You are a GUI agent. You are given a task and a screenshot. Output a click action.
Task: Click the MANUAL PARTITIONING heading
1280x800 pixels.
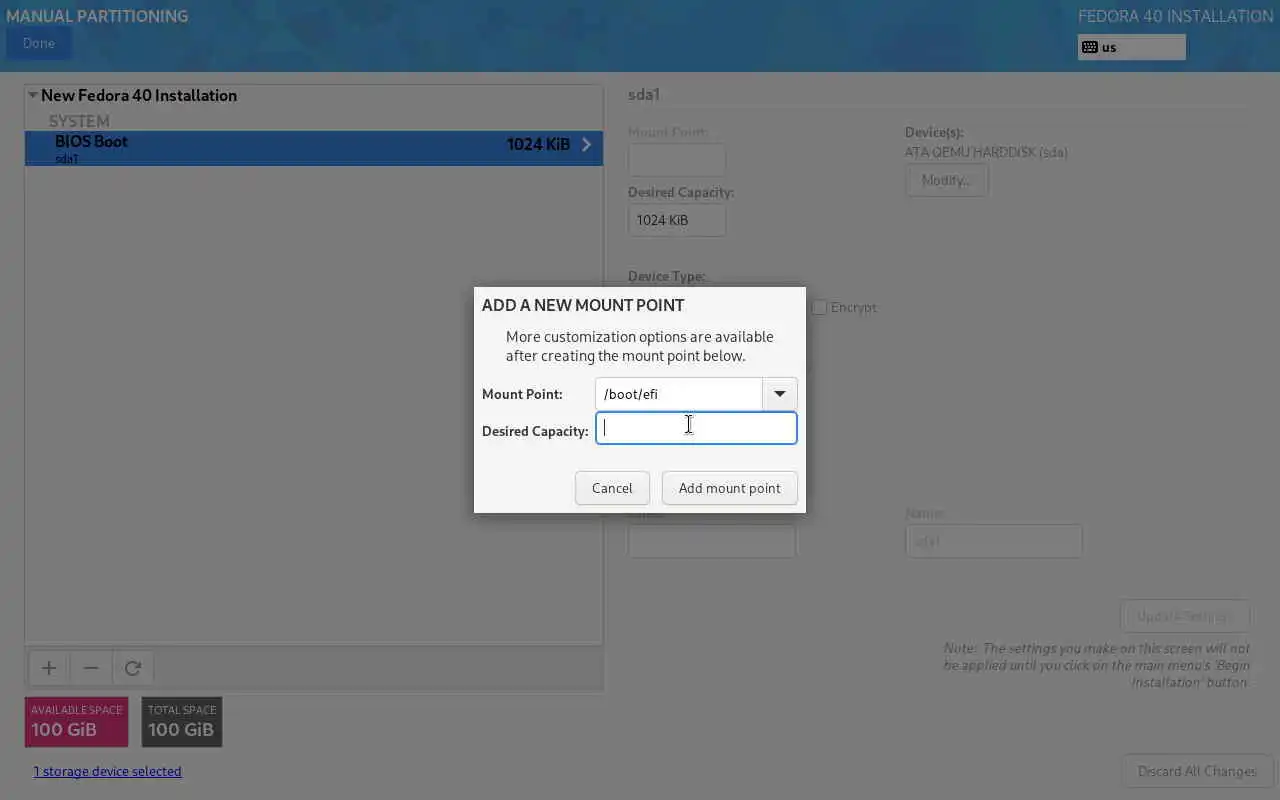coord(97,16)
